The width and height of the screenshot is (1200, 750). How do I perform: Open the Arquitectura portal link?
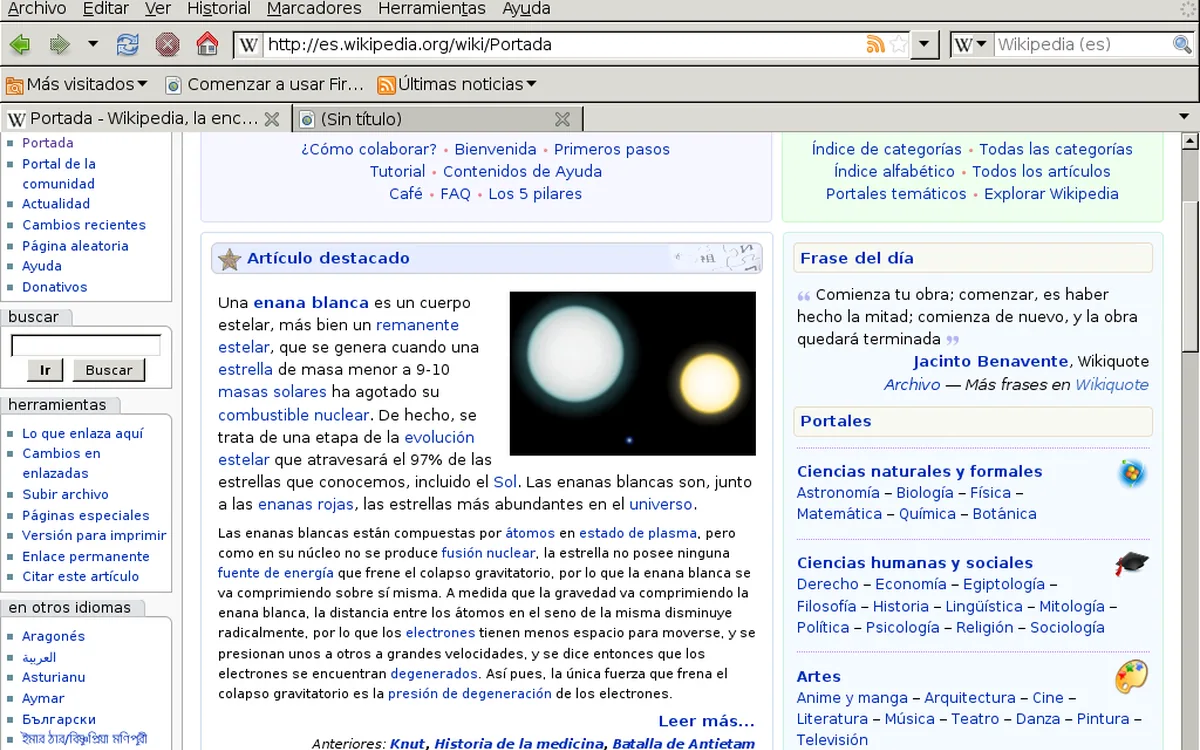coord(970,698)
